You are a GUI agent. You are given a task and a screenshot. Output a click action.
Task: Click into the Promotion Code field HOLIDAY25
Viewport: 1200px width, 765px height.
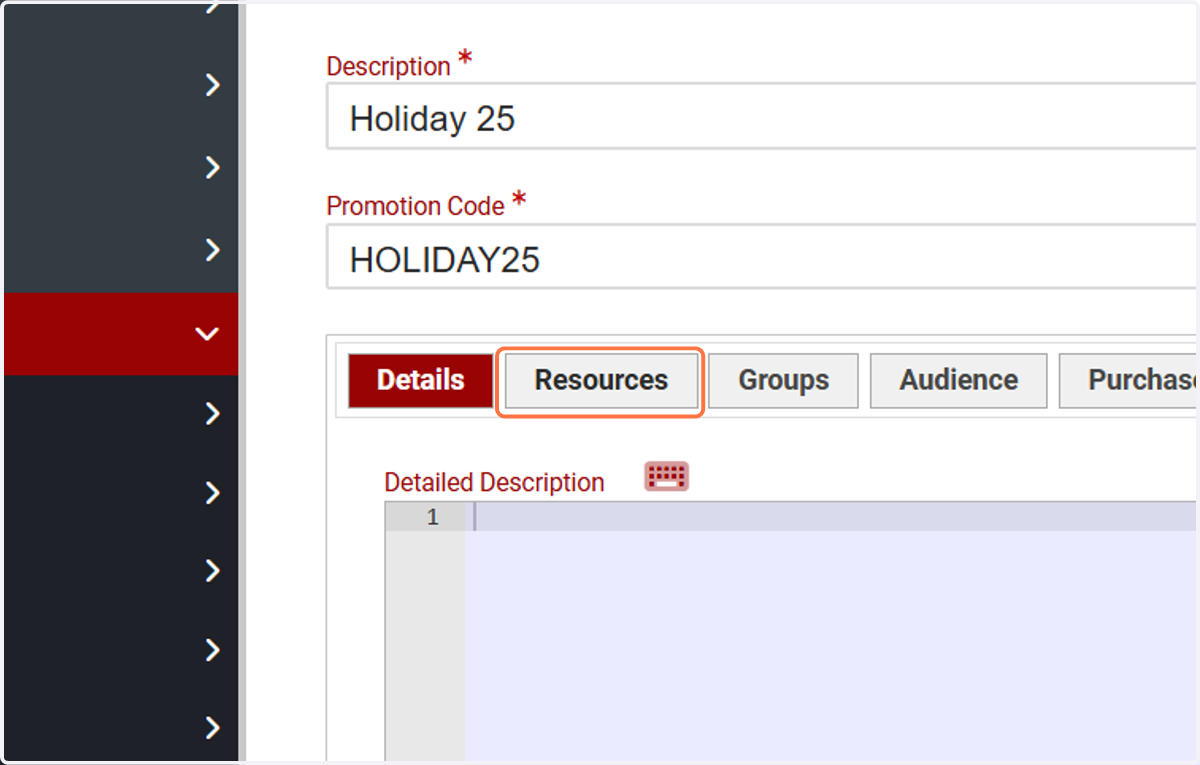click(x=762, y=258)
